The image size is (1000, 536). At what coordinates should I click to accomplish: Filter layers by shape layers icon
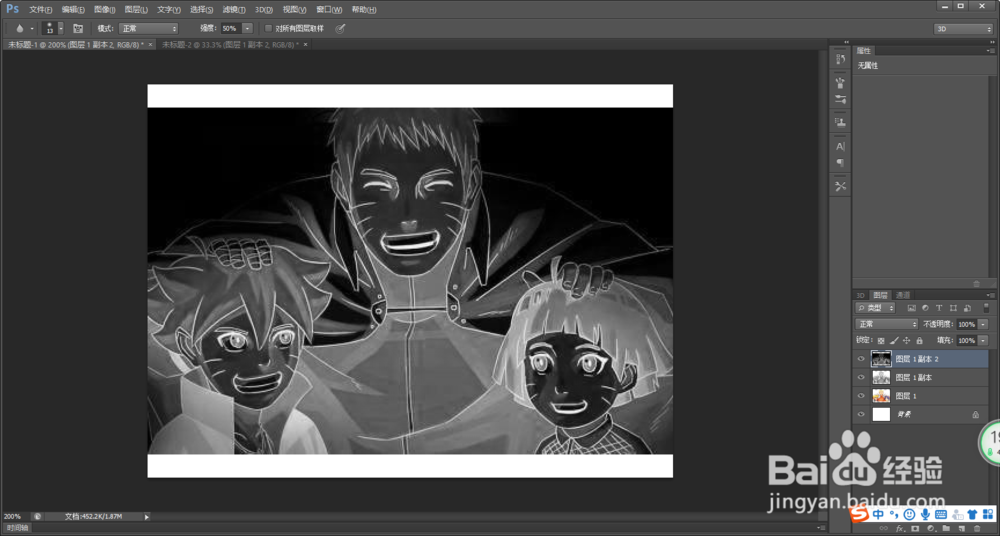point(953,308)
